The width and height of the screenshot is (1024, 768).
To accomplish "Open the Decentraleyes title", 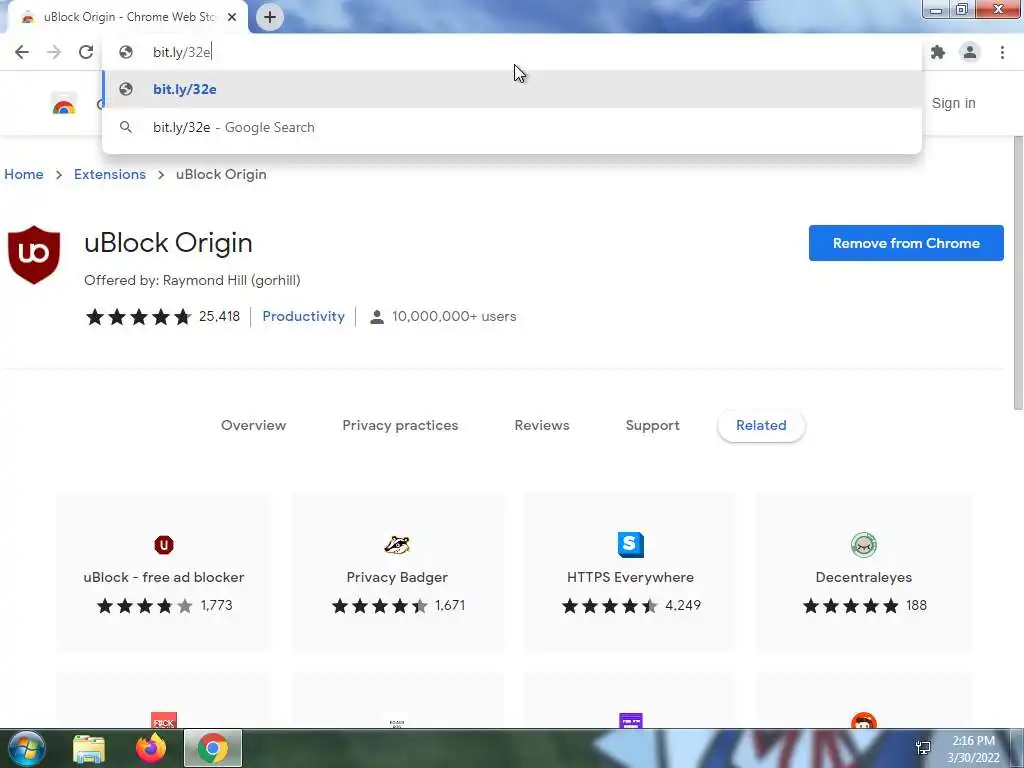I will (x=864, y=577).
